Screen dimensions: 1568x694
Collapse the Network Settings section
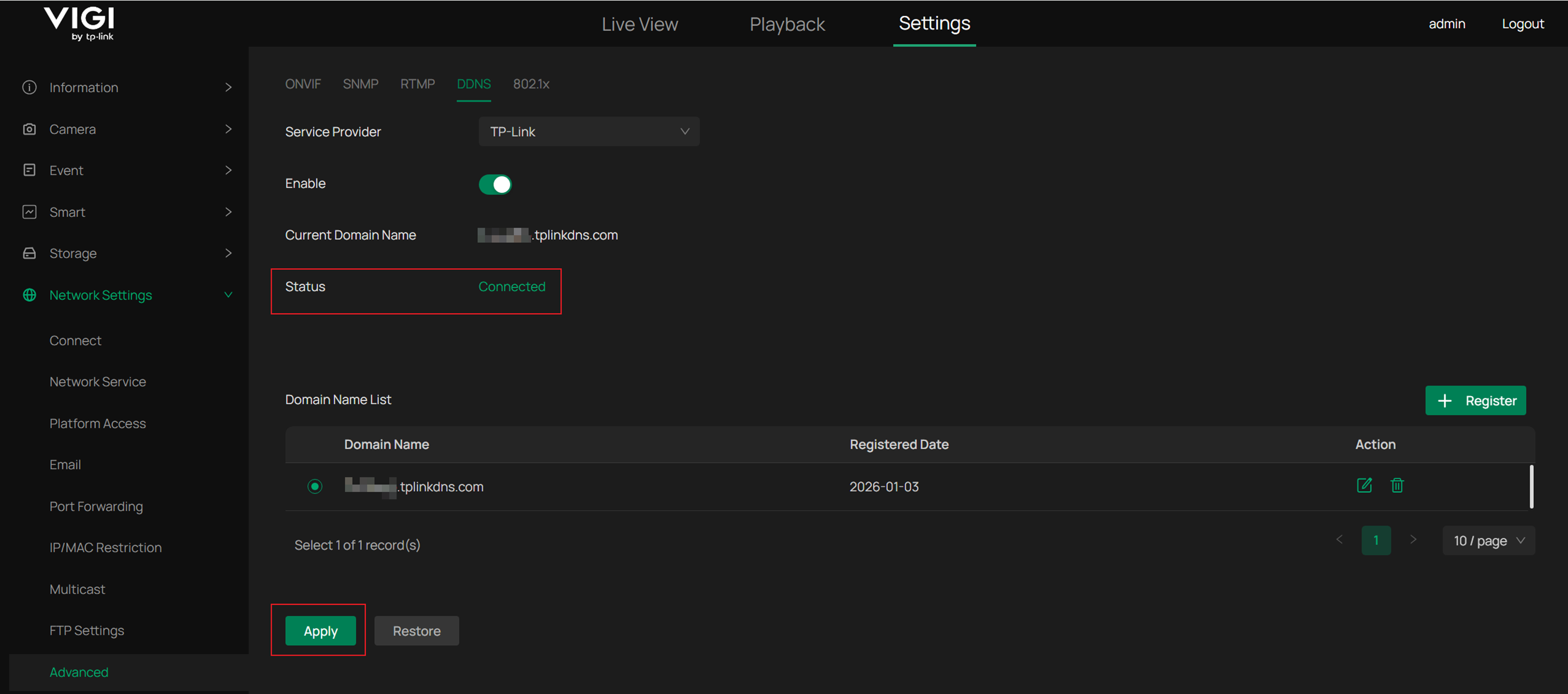pyautogui.click(x=228, y=295)
